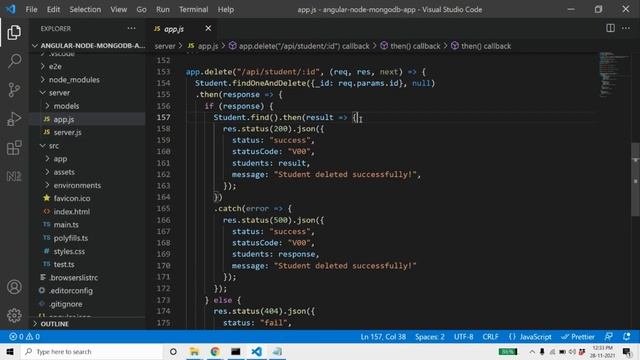
Task: Expand the environments folder
Action: click(77, 185)
